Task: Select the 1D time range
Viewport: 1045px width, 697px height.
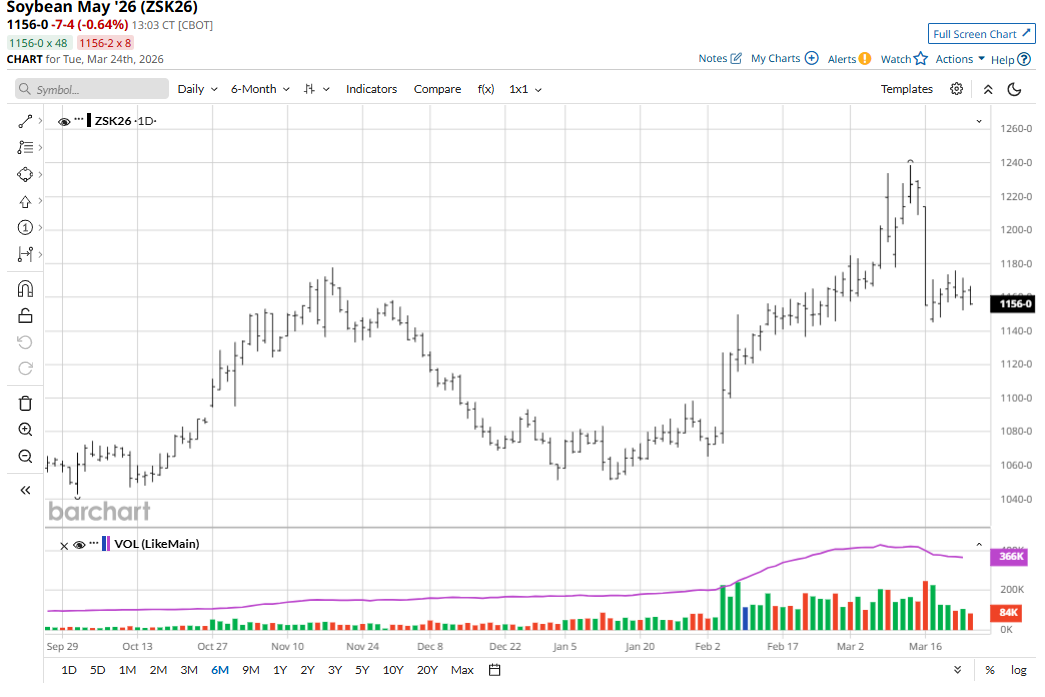Action: click(69, 670)
